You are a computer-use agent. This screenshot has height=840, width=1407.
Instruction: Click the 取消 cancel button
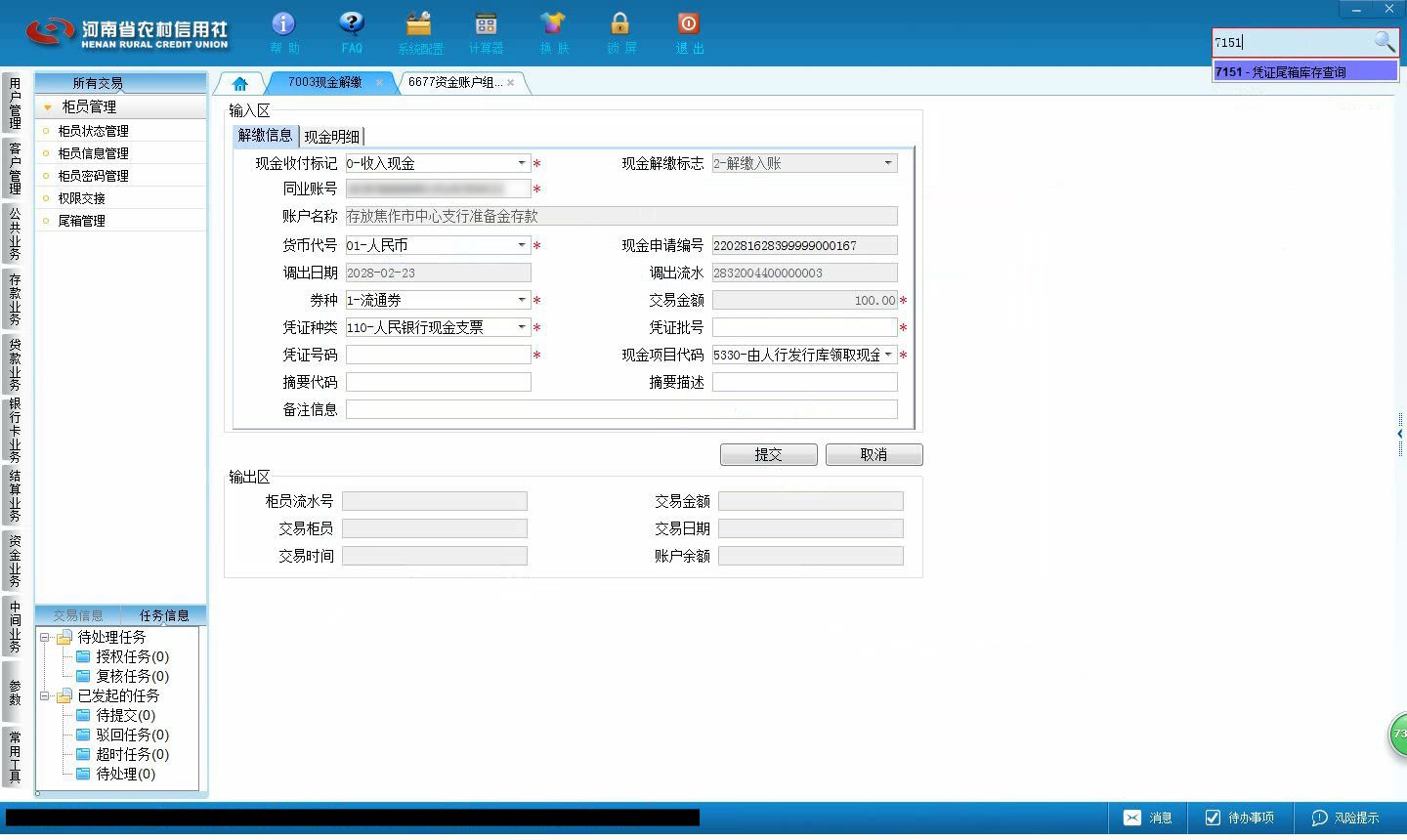874,454
